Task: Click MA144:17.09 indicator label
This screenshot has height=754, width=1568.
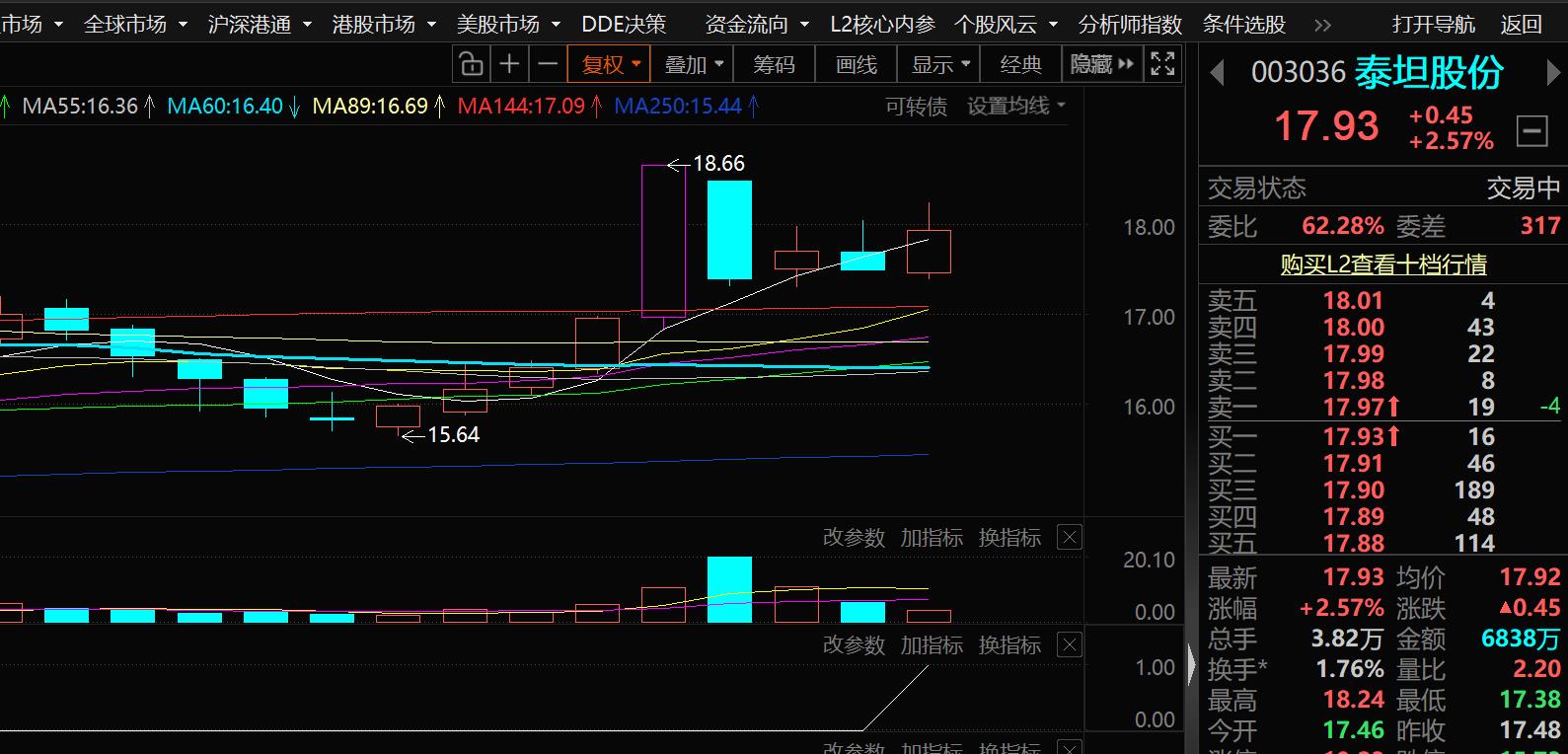Action: (521, 107)
